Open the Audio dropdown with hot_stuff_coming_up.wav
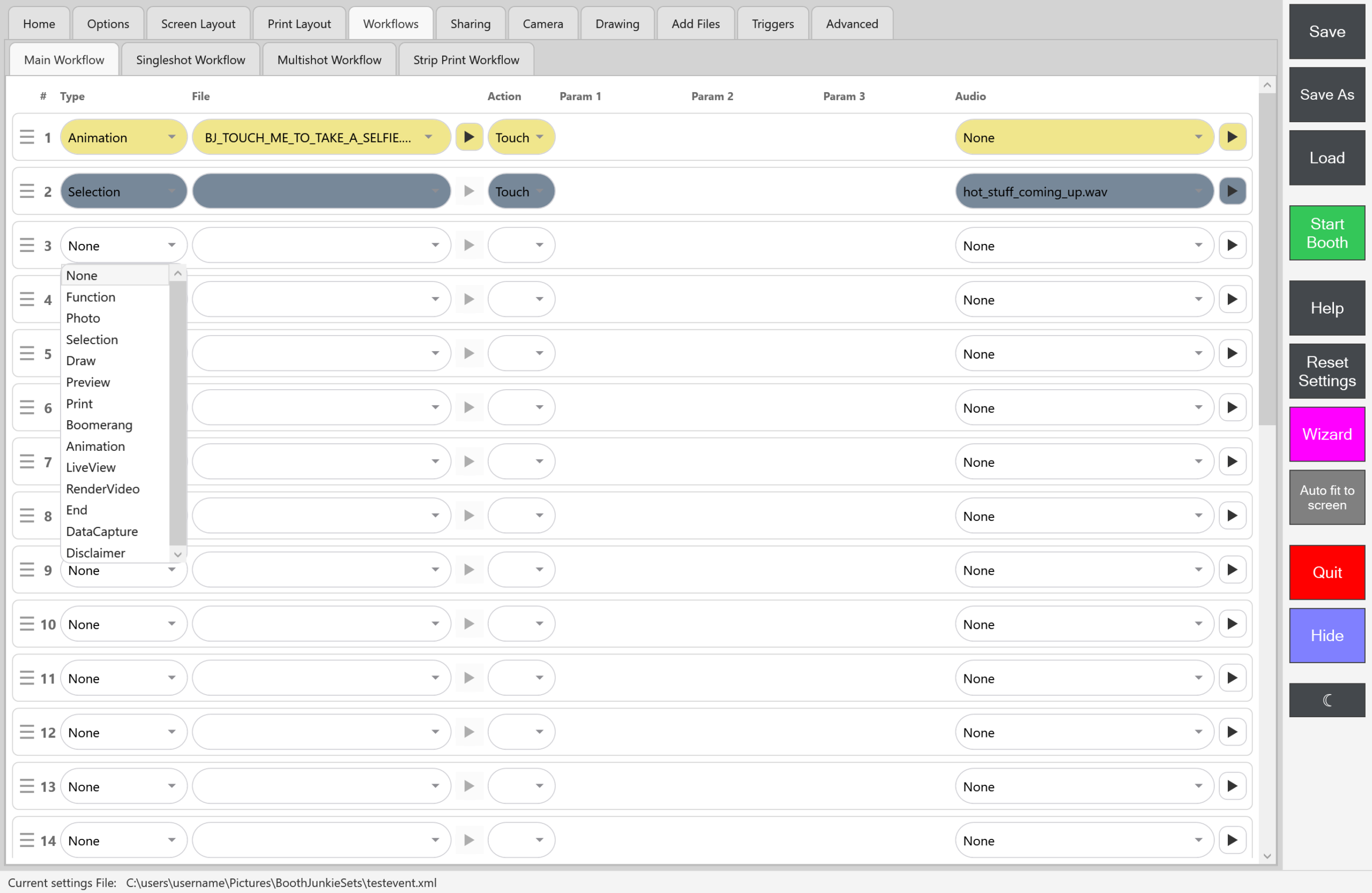This screenshot has height=893, width=1372. [x=1084, y=191]
